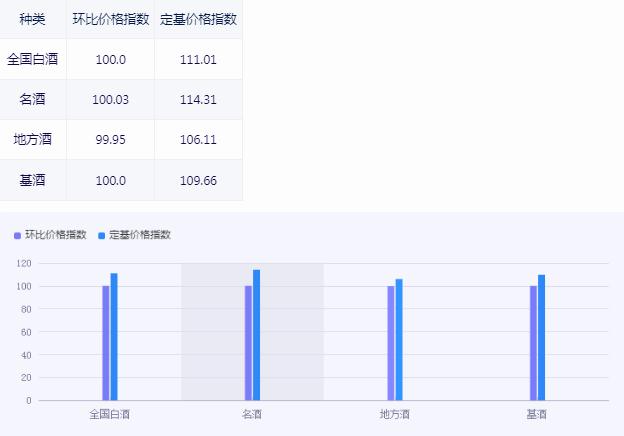Click the purple 环比 bar for 基酒
624x436 pixels.
[x=533, y=343]
